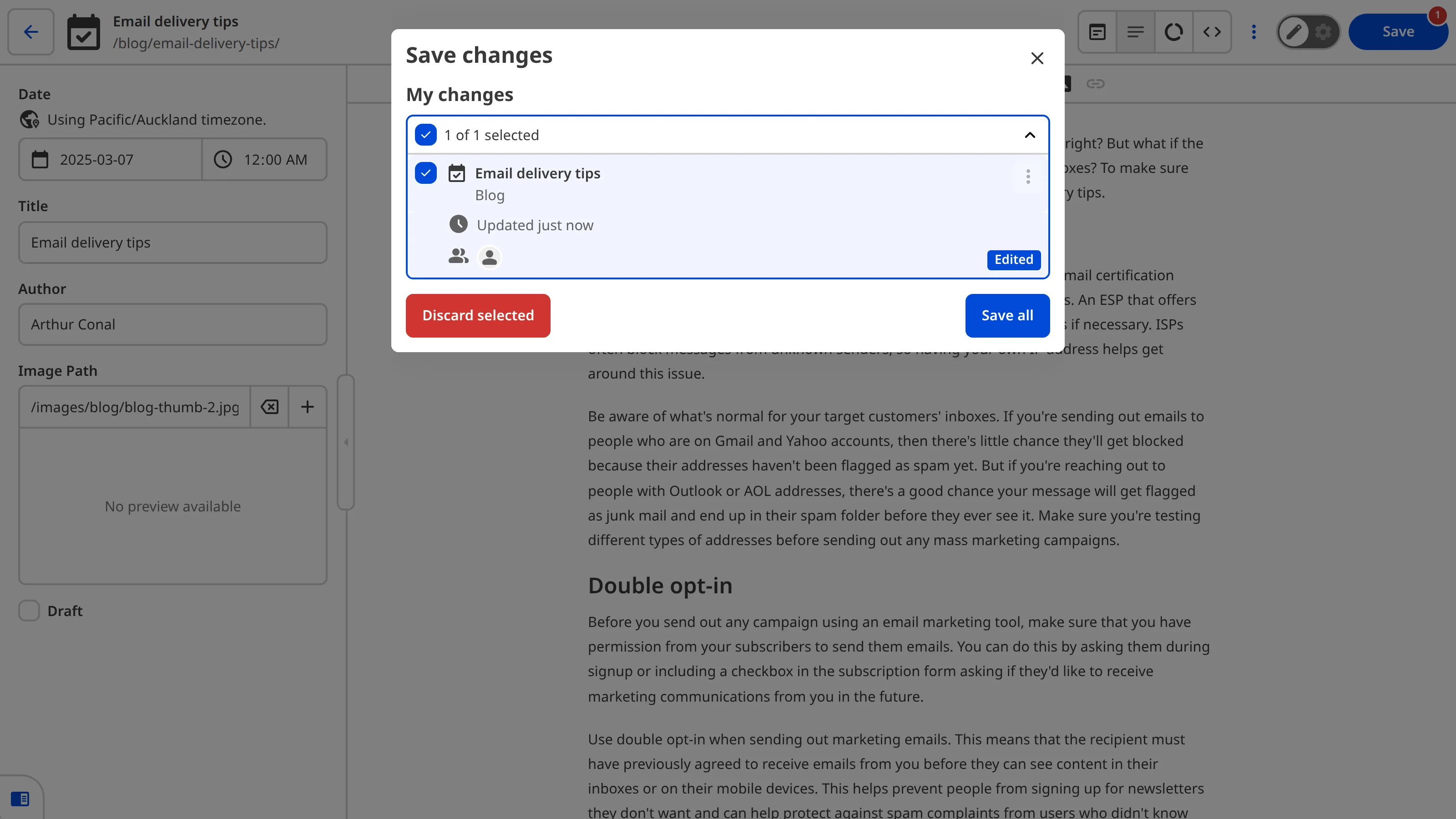Click the Save button in the header
Image resolution: width=1456 pixels, height=819 pixels.
[x=1398, y=32]
